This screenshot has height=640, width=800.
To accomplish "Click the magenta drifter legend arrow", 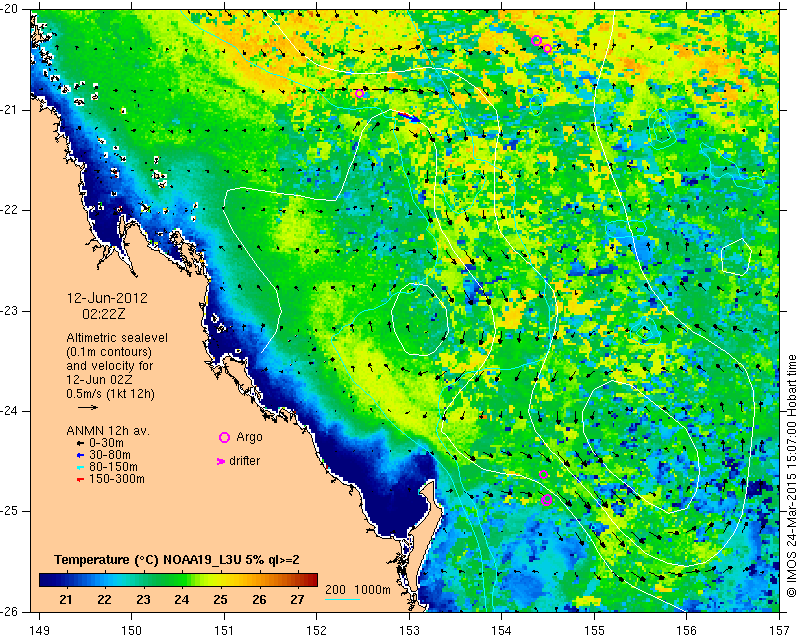I will (221, 461).
